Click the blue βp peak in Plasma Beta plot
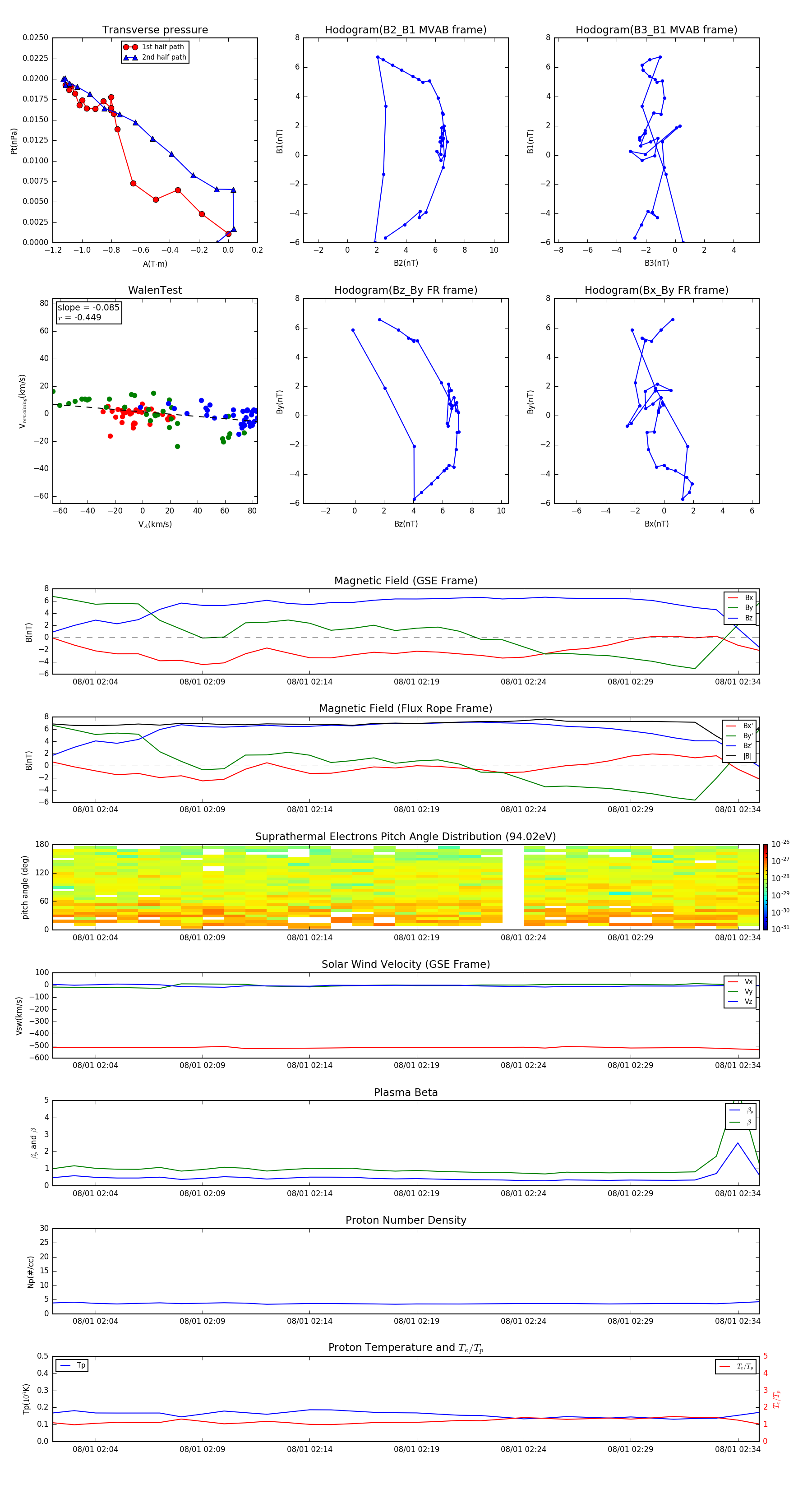 tap(738, 1143)
